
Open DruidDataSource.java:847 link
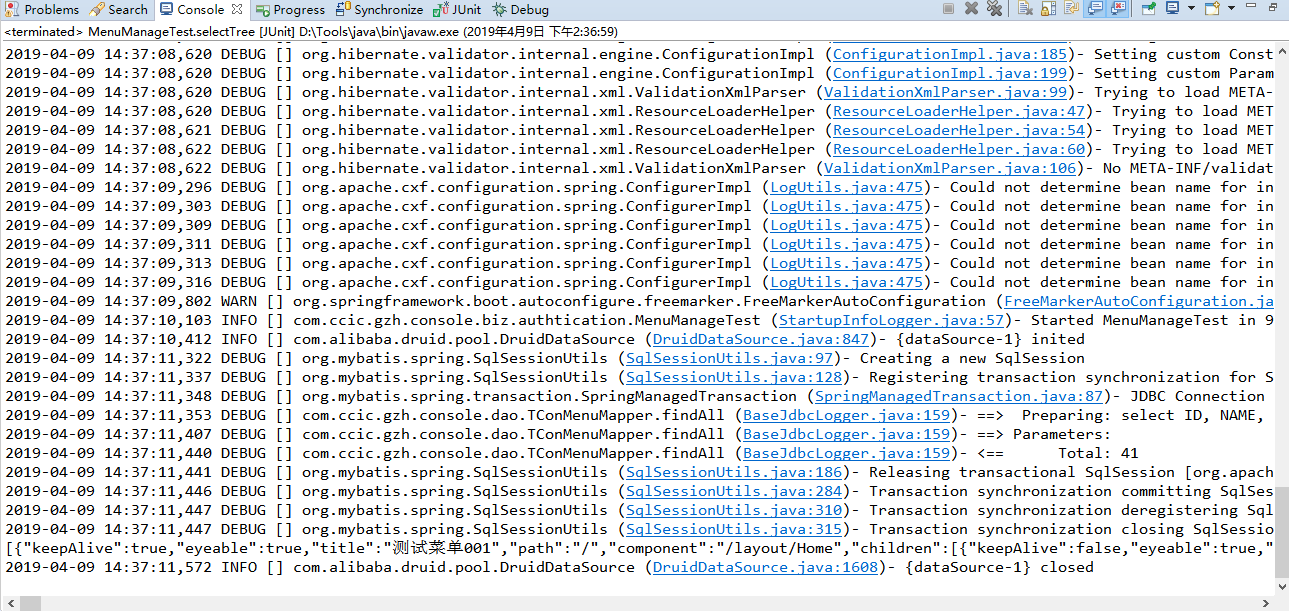[760, 339]
